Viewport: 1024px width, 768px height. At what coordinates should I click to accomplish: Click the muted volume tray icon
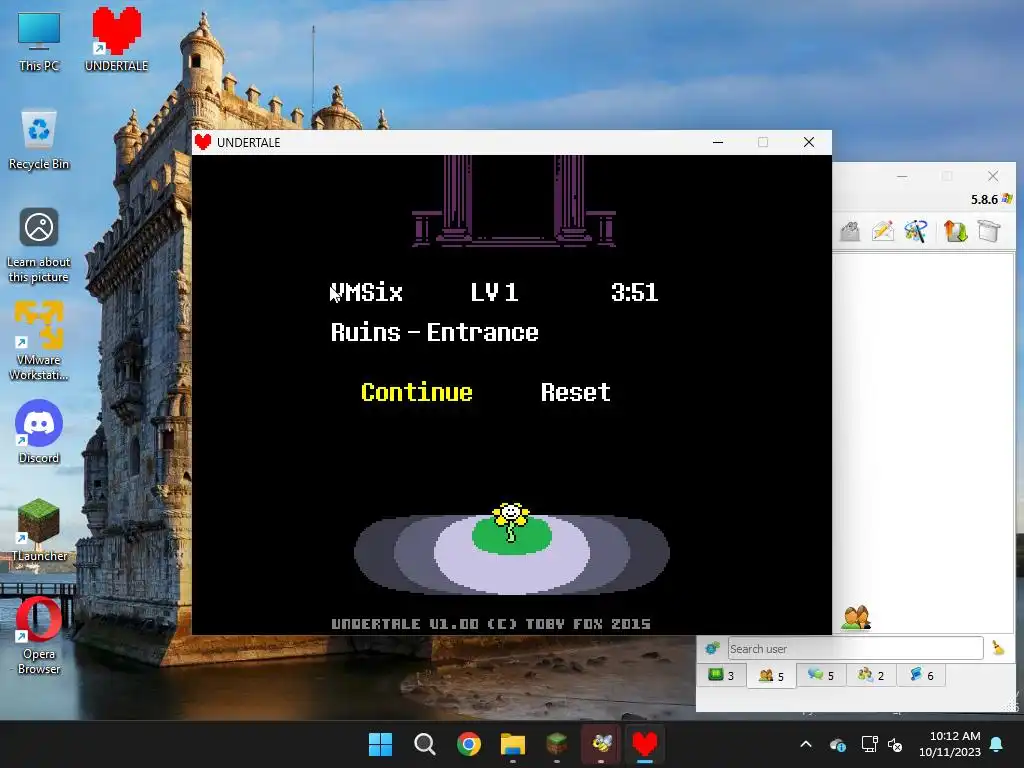click(x=895, y=744)
